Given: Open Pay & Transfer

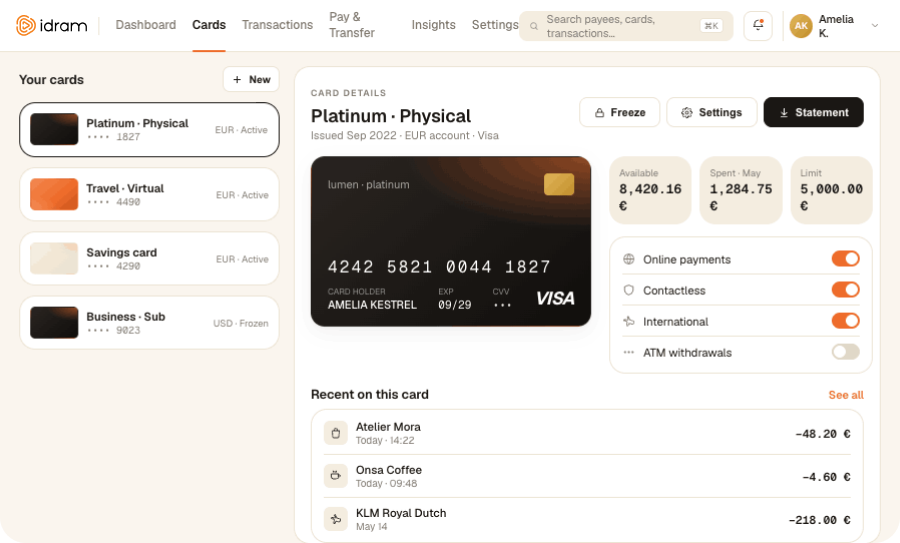Looking at the screenshot, I should (x=352, y=25).
